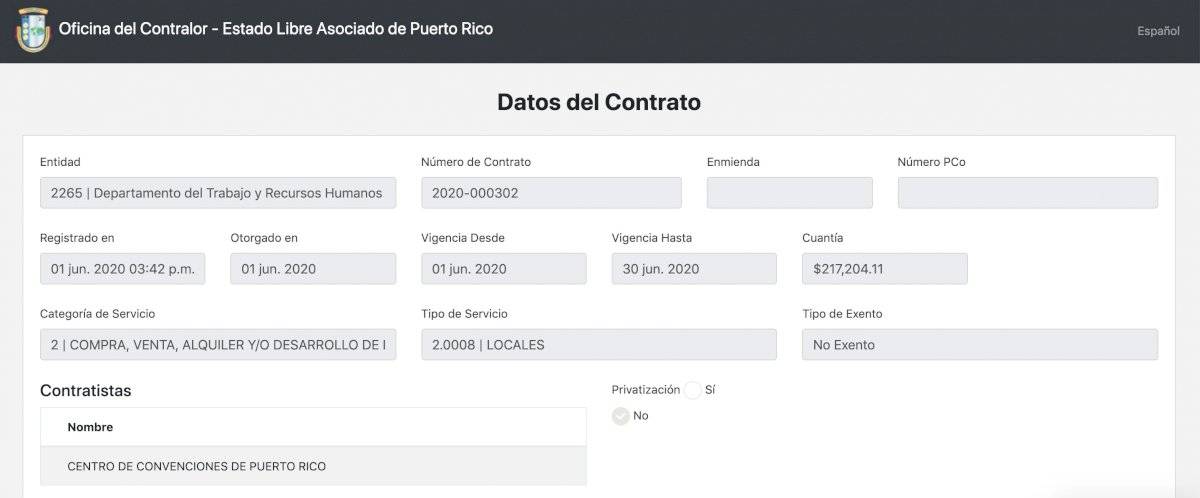Click the Cuantía amount field

pos(885,269)
